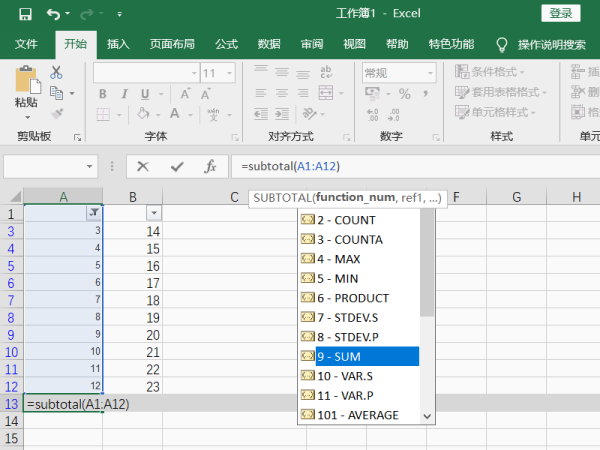Expand the Name Box dropdown arrow
The height and width of the screenshot is (450, 600).
(89, 167)
